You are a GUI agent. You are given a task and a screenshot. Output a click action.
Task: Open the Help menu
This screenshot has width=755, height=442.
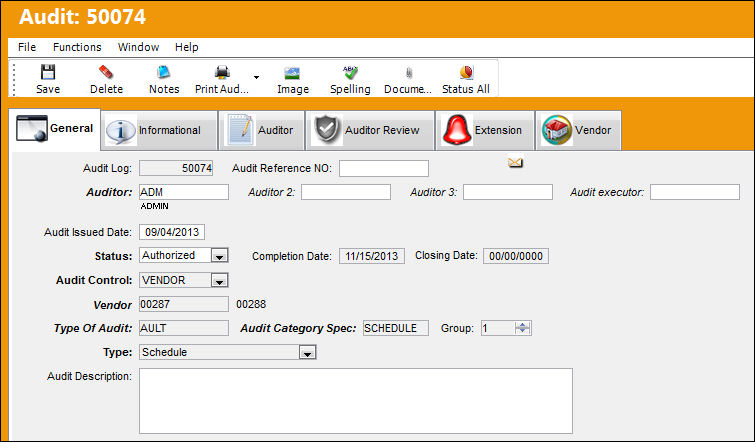[186, 47]
